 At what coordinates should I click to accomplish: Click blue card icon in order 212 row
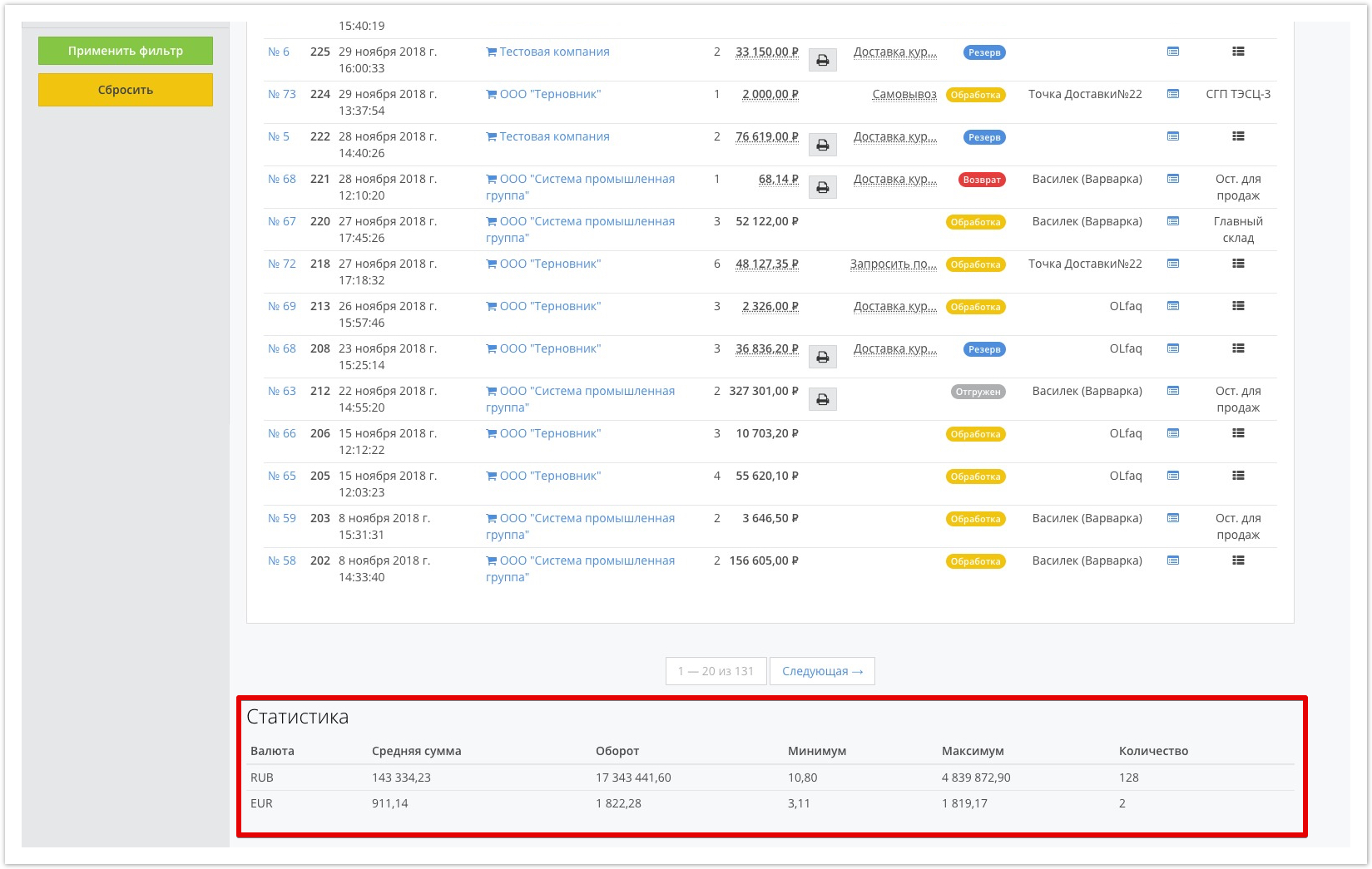(x=1173, y=391)
